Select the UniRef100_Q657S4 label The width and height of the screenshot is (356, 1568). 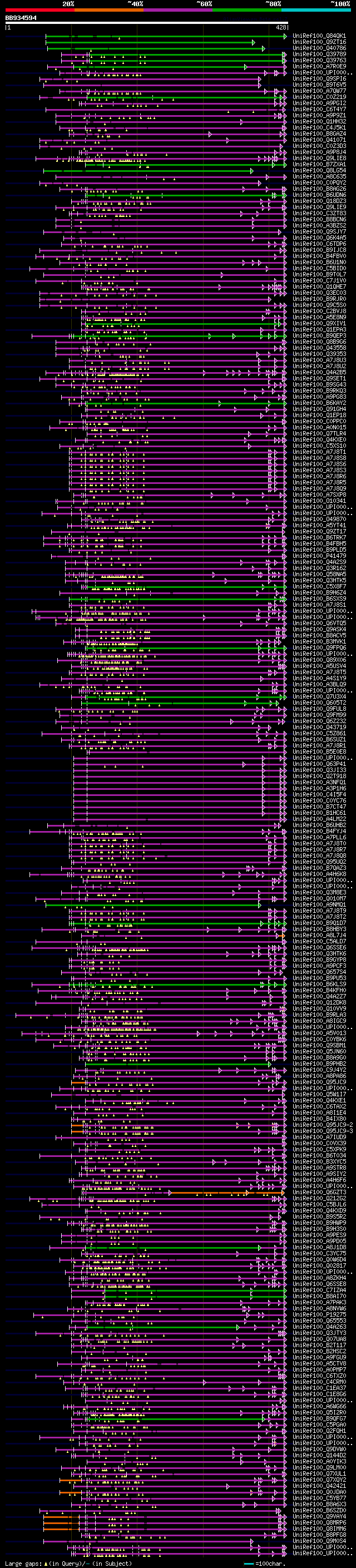click(319, 972)
